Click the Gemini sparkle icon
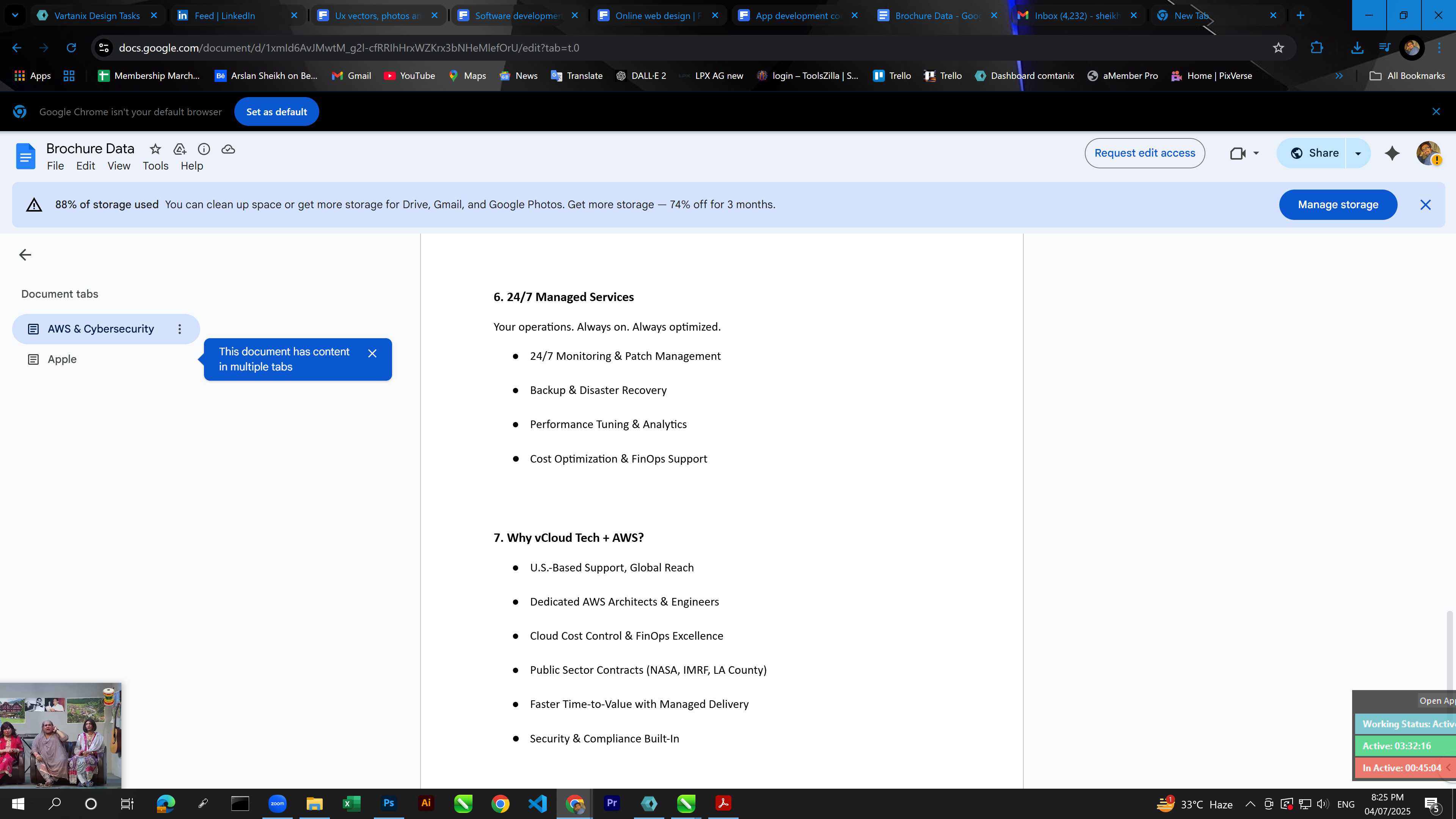This screenshot has height=819, width=1456. [1392, 153]
